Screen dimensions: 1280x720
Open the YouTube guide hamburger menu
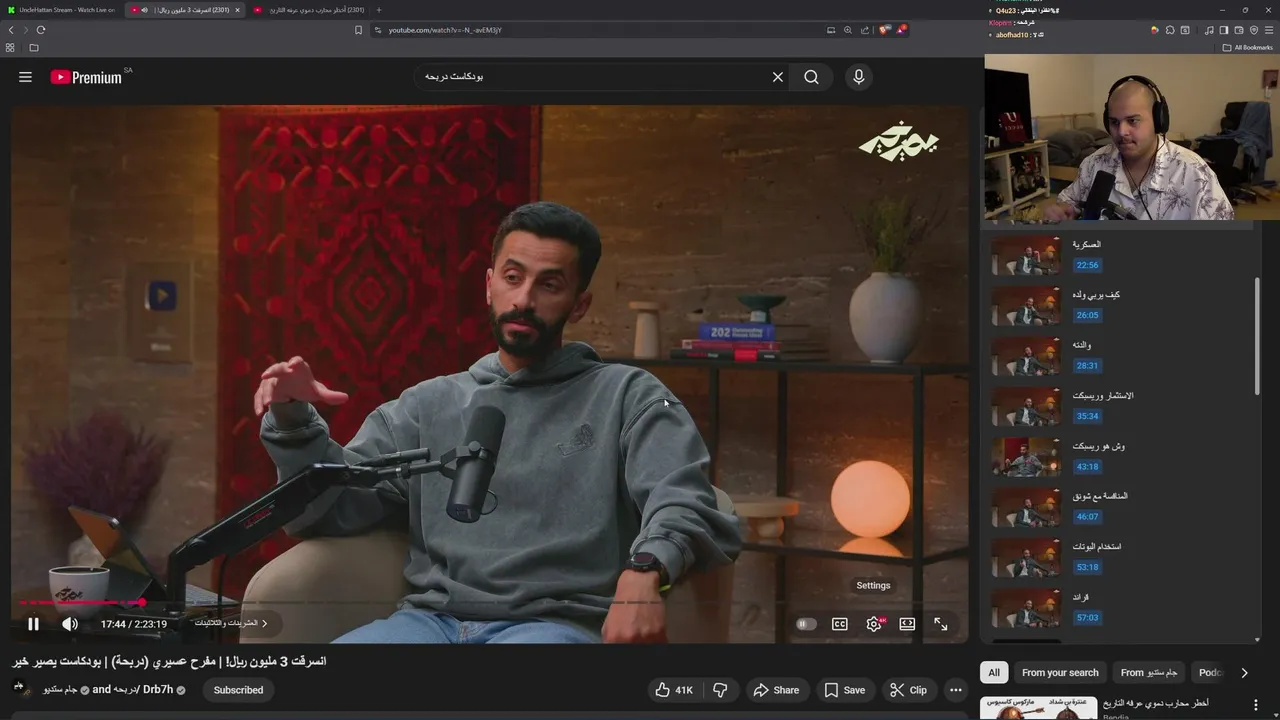point(25,77)
